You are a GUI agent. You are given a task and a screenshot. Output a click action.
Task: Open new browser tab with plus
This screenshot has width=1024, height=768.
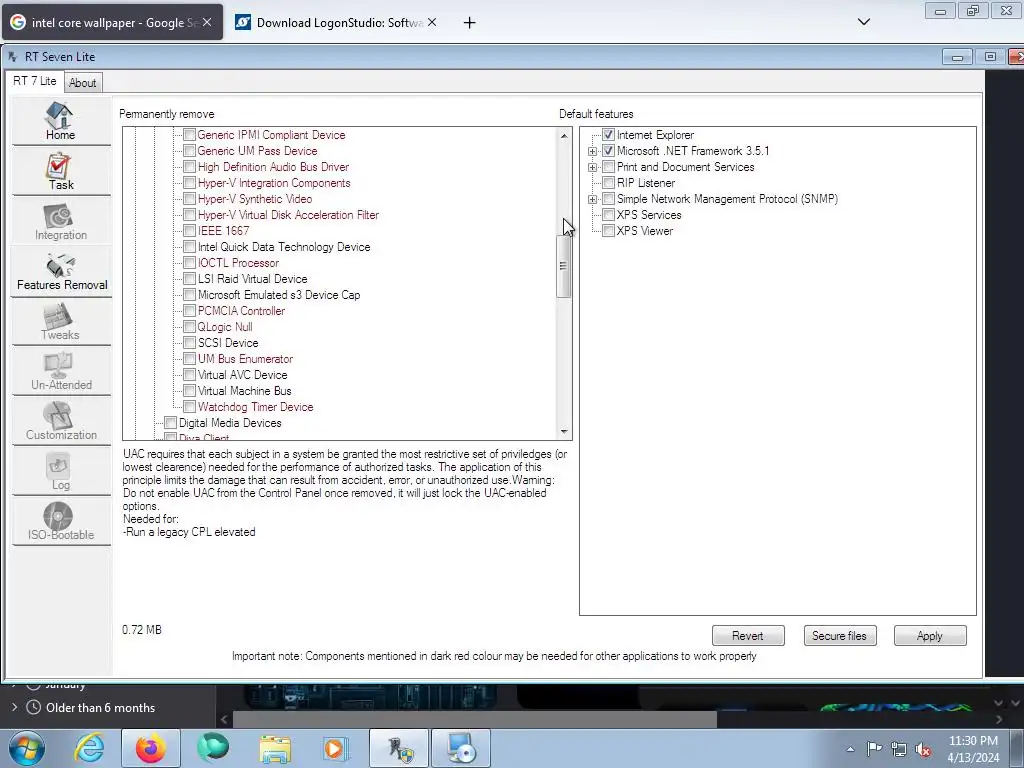point(469,23)
